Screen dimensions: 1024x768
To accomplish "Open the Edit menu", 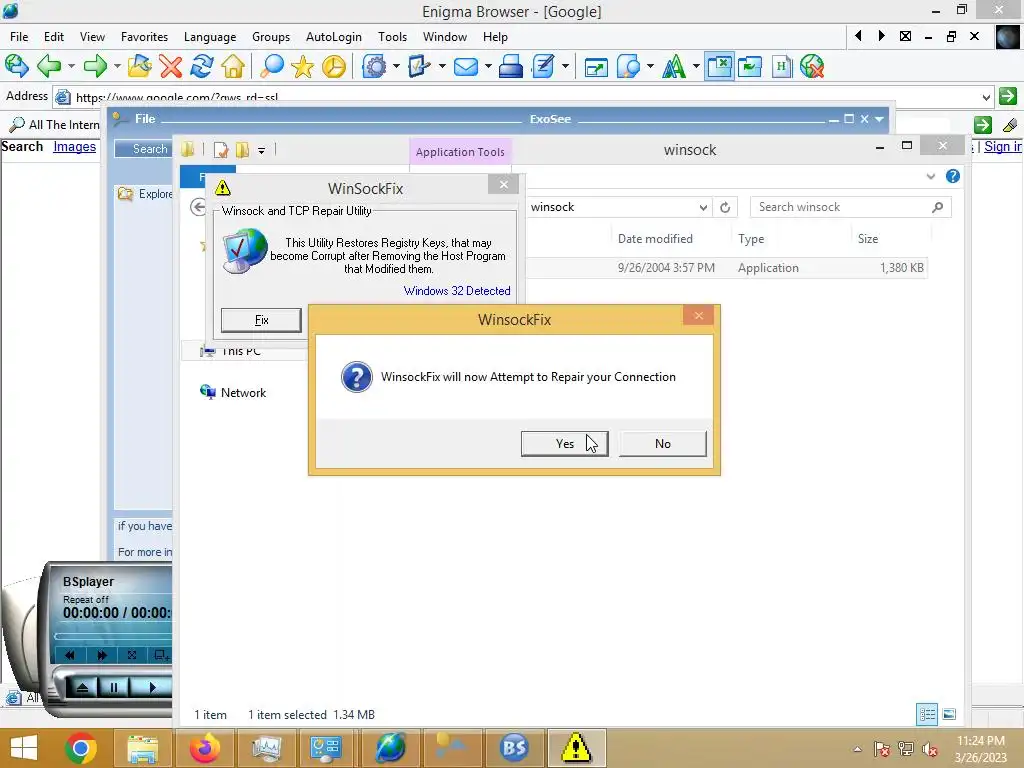I will point(54,37).
